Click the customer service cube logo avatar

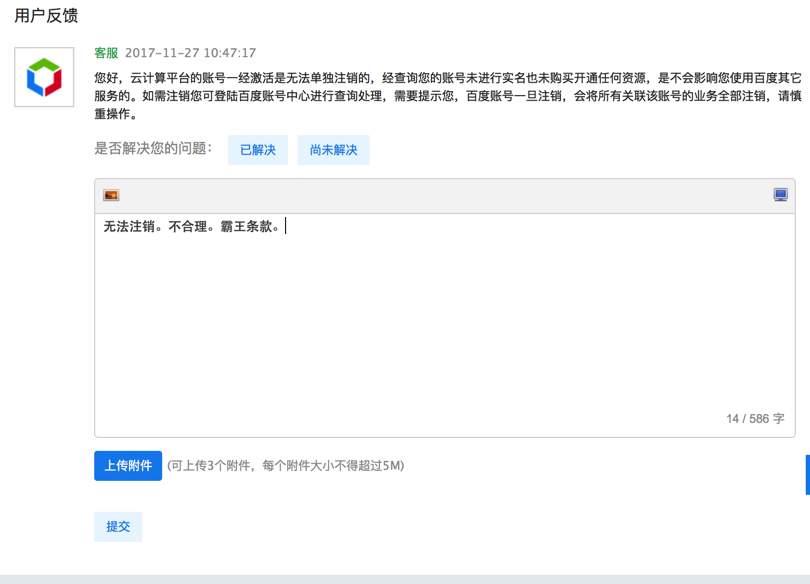pos(44,77)
